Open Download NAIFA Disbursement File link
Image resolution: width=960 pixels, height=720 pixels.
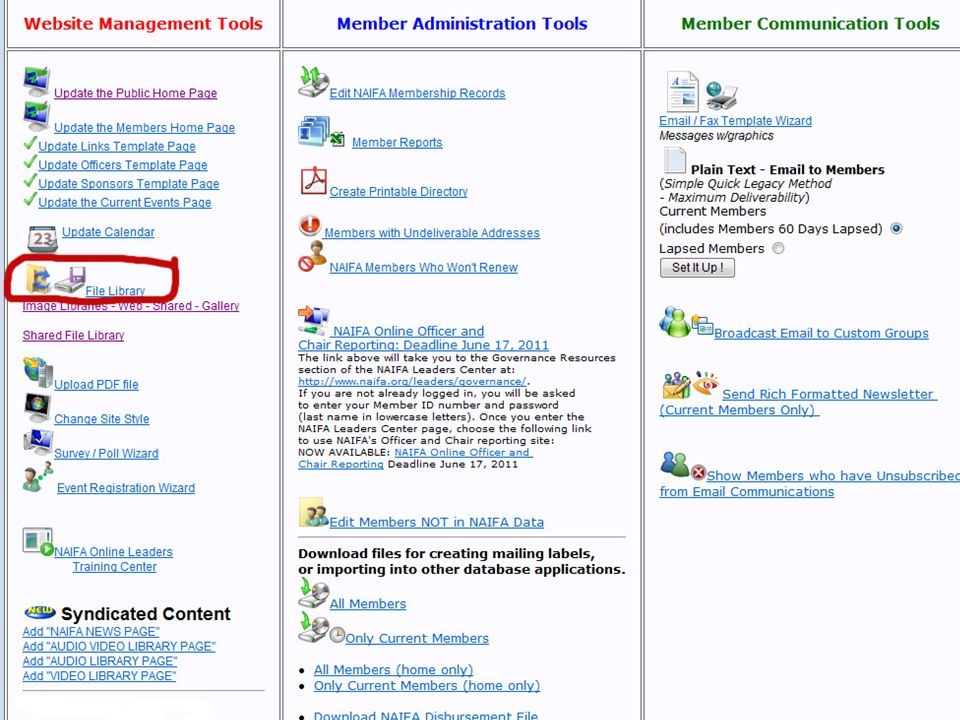pyautogui.click(x=426, y=715)
